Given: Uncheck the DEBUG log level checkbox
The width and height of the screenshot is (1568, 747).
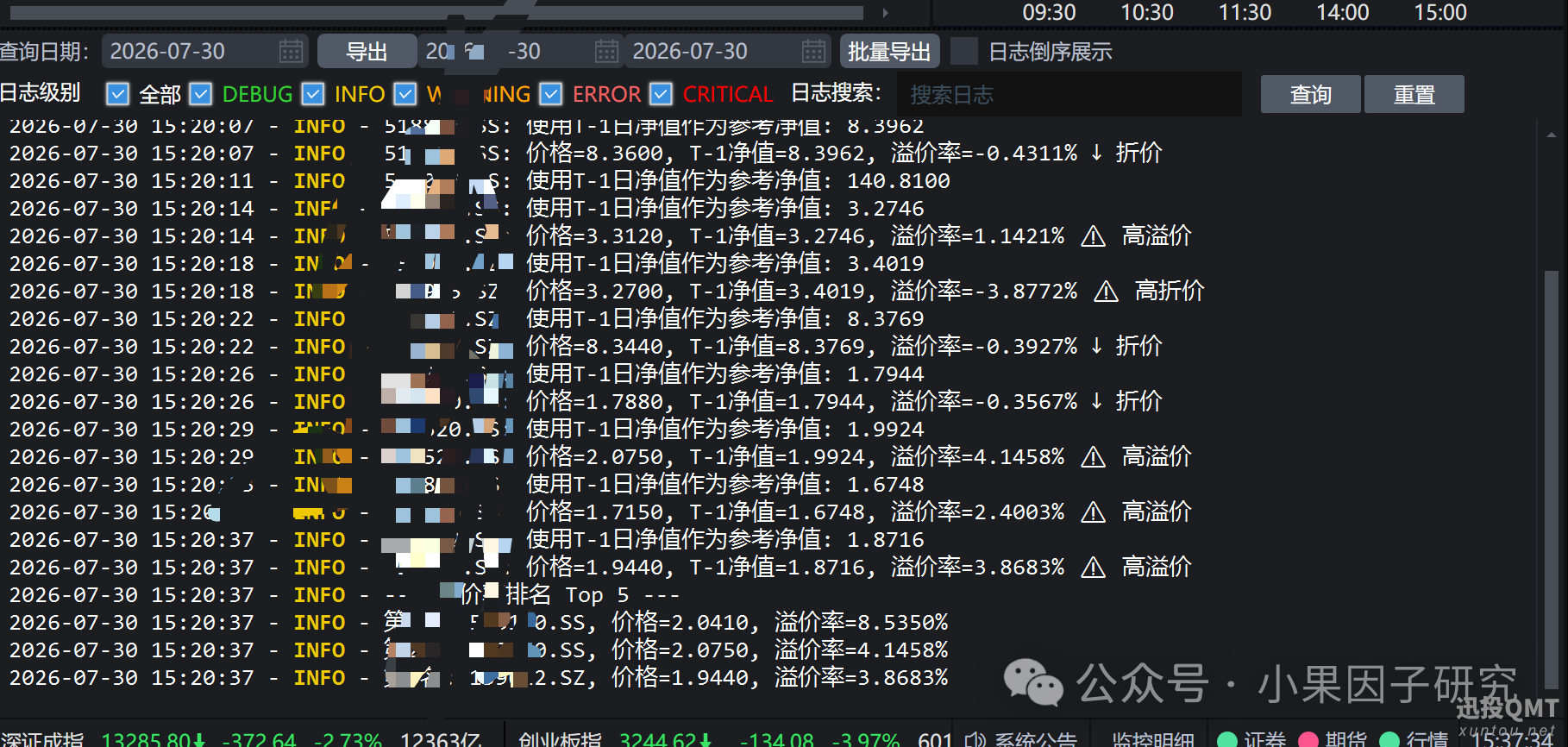Looking at the screenshot, I should 201,93.
